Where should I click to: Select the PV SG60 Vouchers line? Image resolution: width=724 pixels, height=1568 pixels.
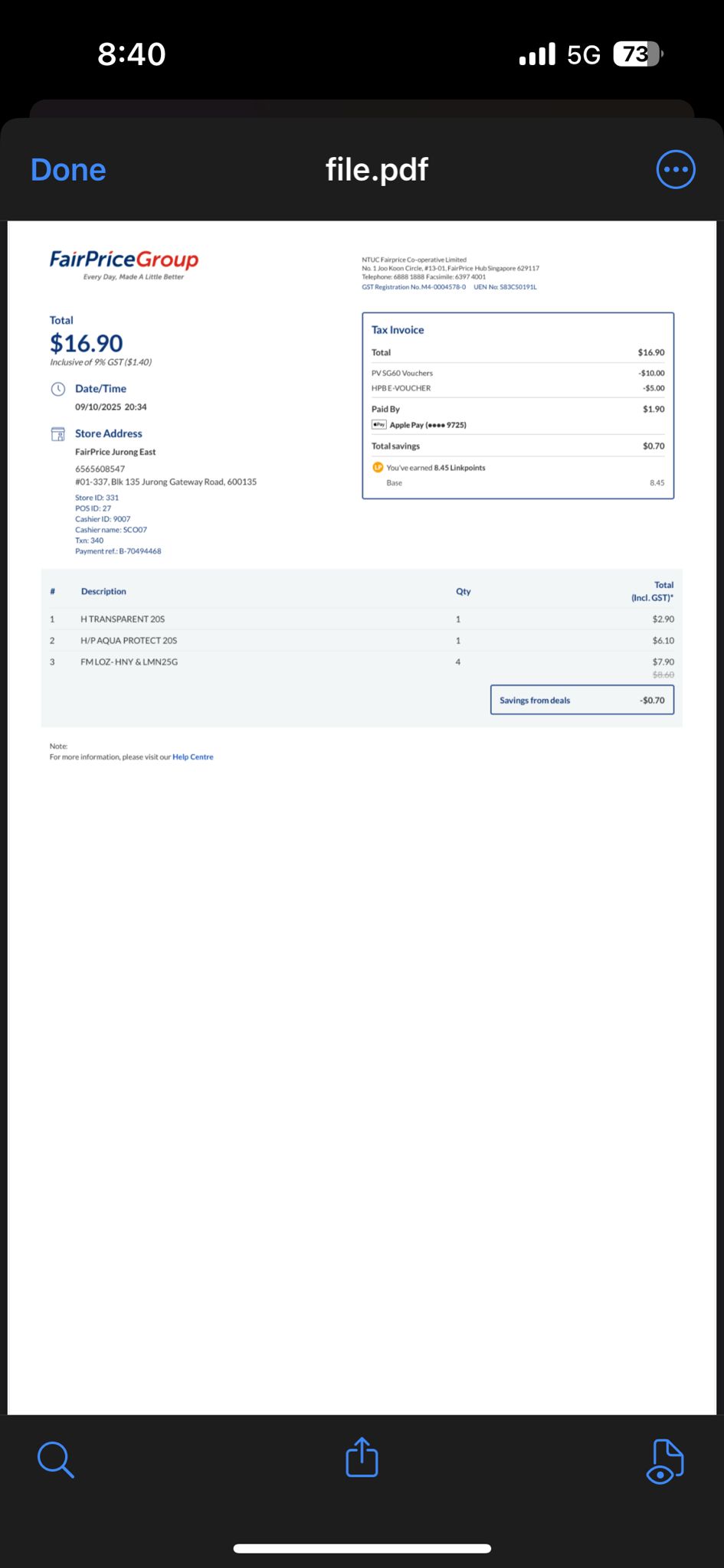518,373
